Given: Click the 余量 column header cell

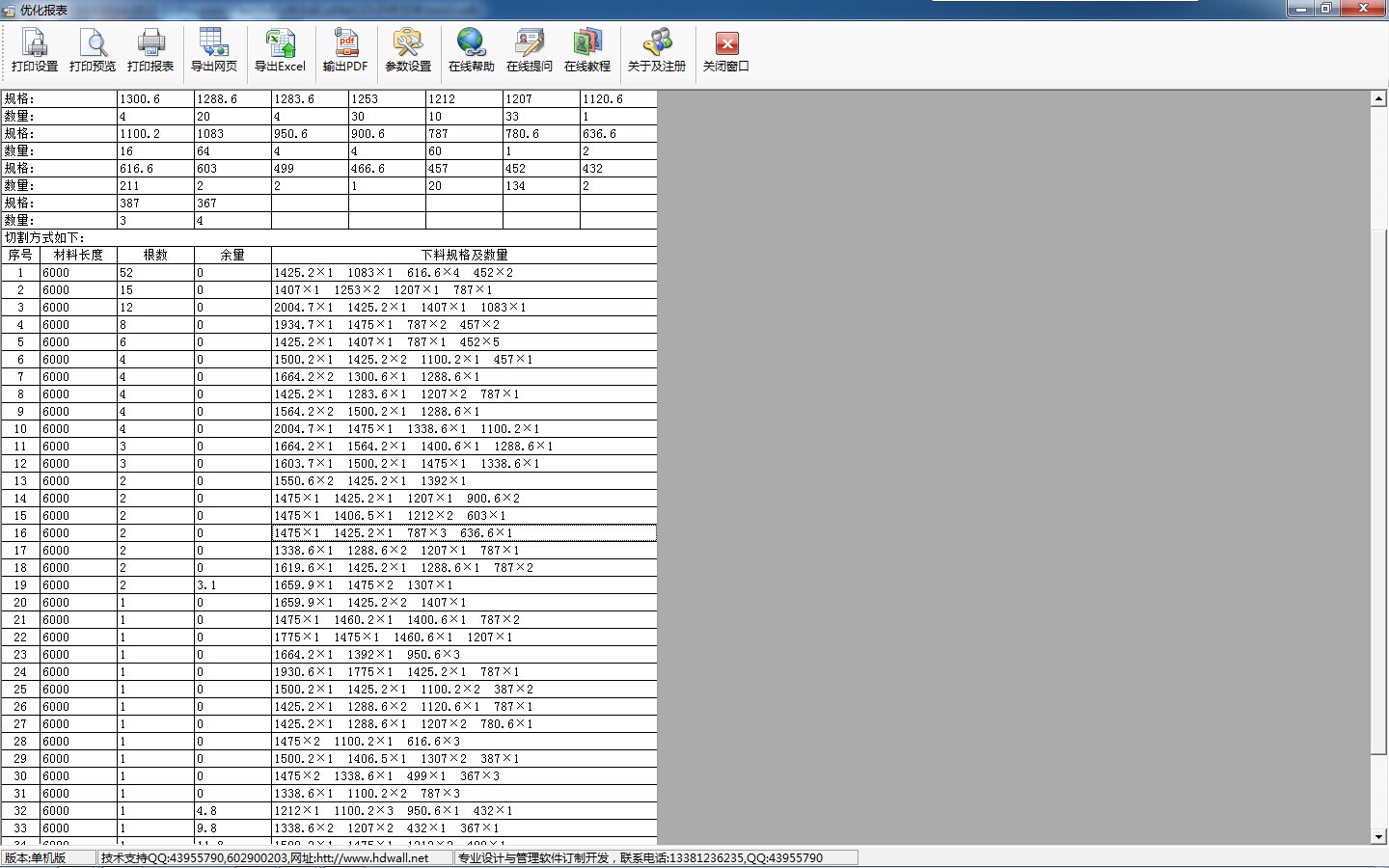Looking at the screenshot, I should click(232, 256).
